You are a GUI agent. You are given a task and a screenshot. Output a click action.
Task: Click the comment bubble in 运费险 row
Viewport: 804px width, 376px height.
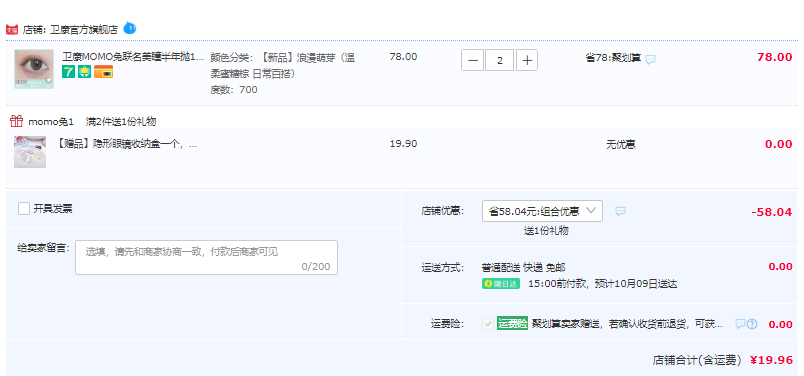click(x=740, y=324)
